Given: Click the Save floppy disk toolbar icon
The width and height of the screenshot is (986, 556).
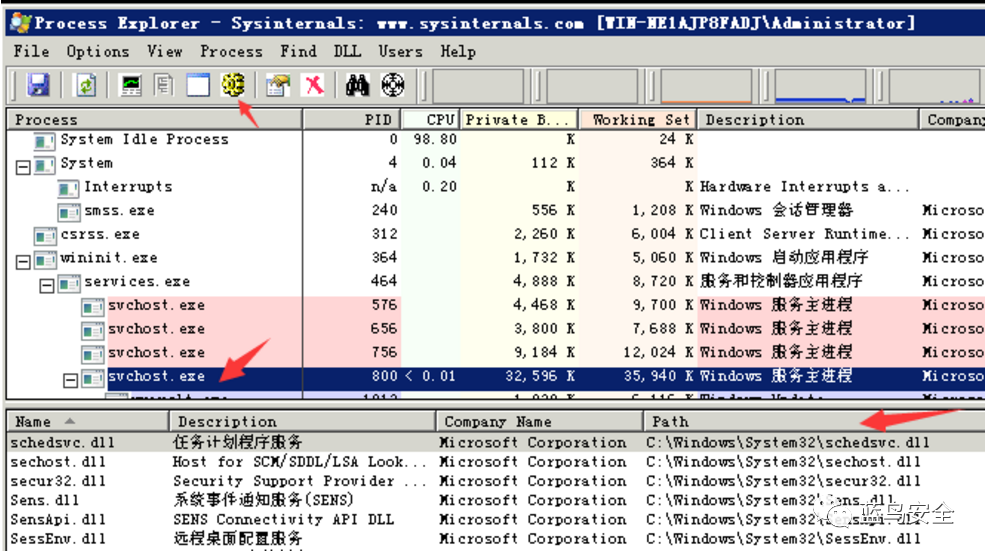Looking at the screenshot, I should [38, 86].
